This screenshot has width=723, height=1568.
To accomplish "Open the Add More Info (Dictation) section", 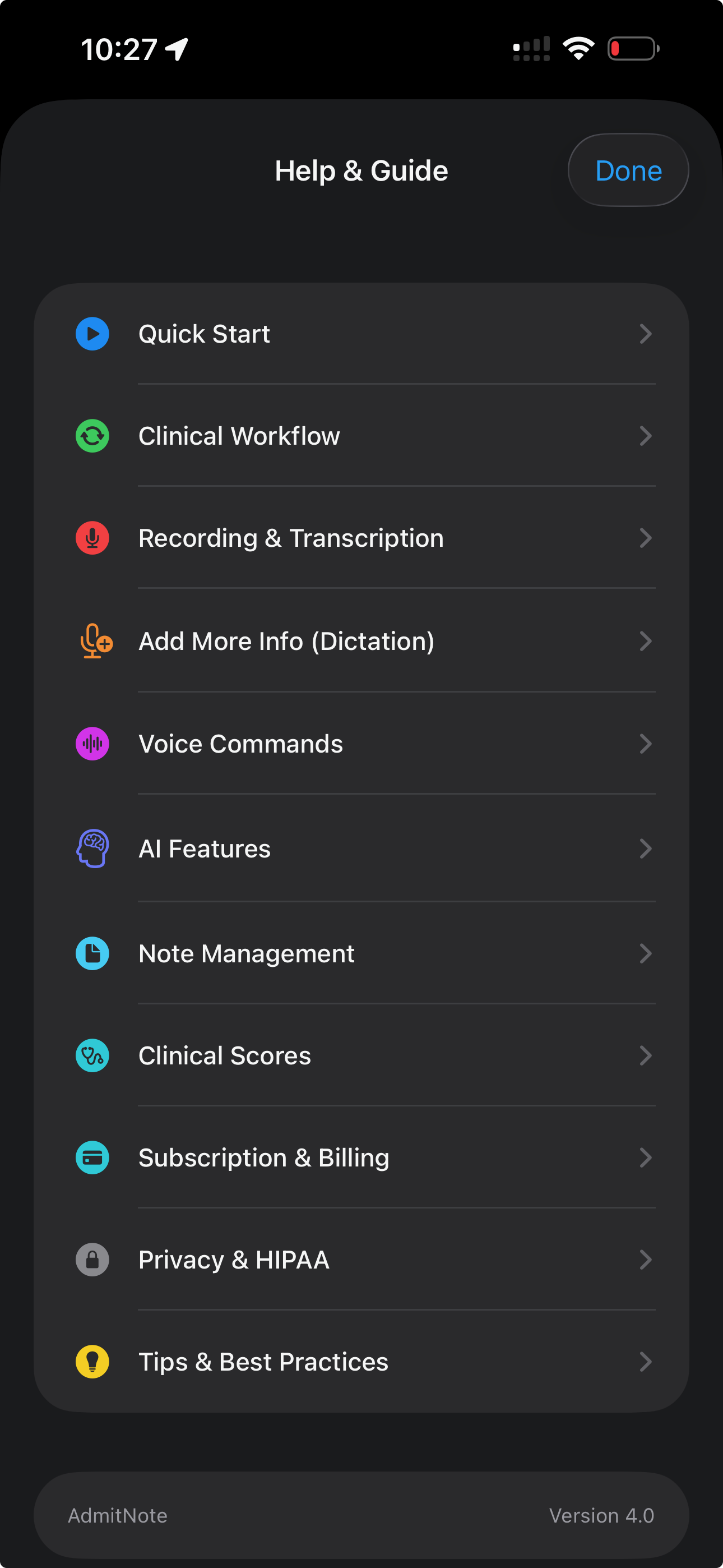I will pyautogui.click(x=286, y=641).
